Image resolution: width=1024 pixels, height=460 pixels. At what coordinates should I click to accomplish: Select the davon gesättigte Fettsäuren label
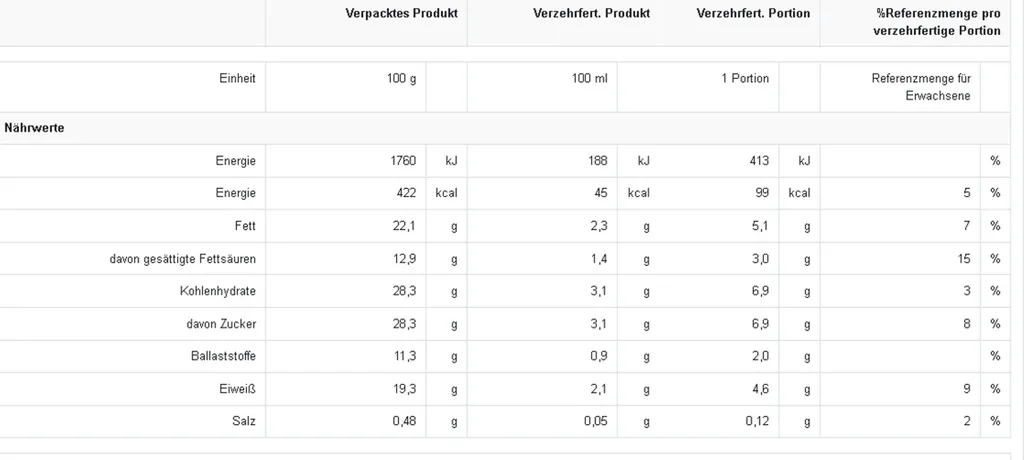pos(183,259)
